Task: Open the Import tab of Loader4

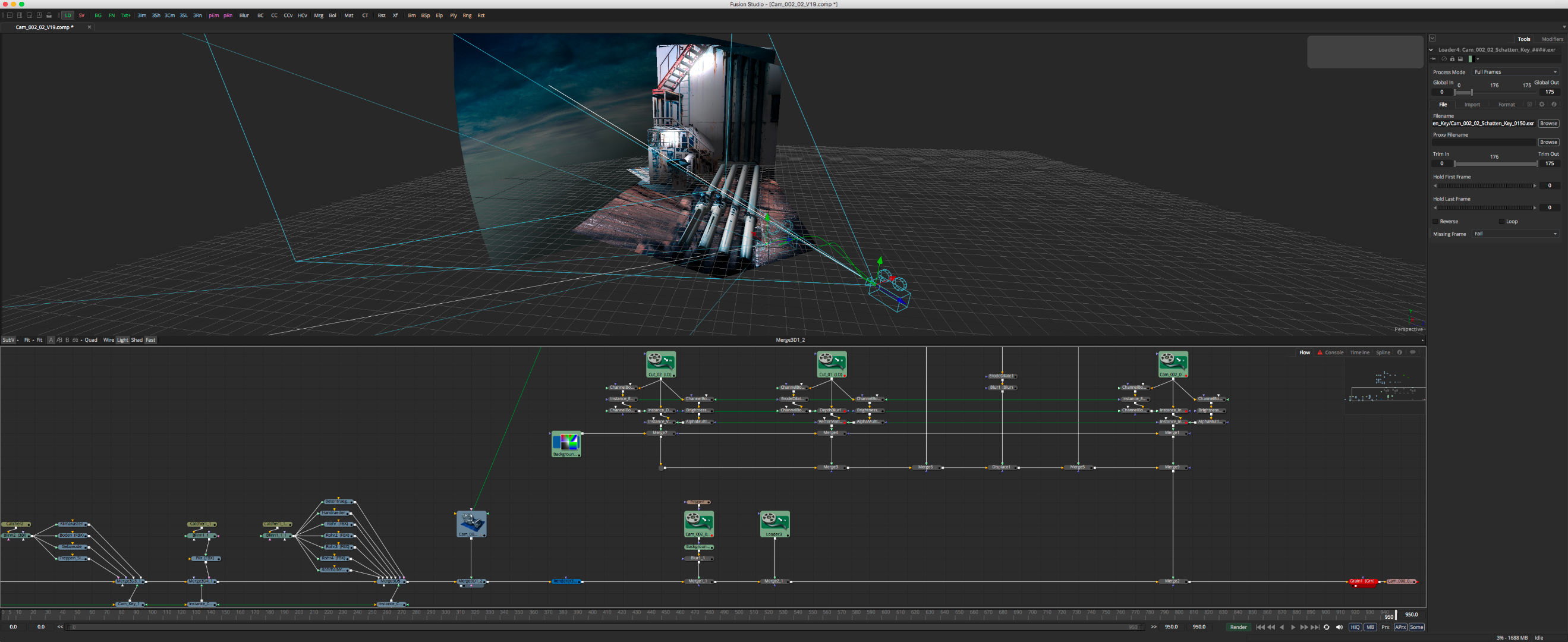Action: coord(1472,105)
